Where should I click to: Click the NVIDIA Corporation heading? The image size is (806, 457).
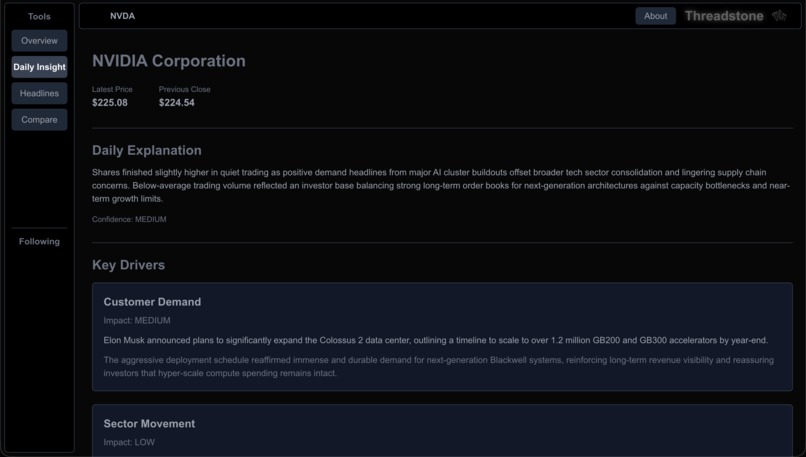169,61
